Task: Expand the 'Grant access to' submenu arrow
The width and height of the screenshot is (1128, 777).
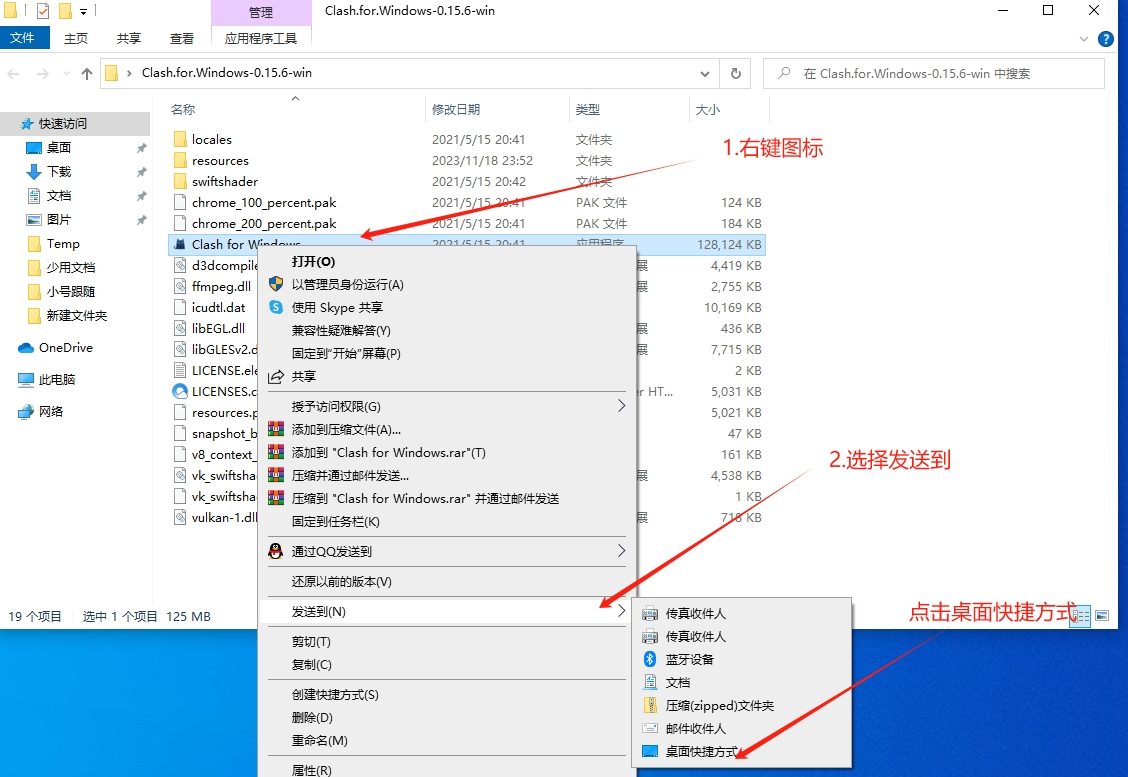Action: [621, 406]
